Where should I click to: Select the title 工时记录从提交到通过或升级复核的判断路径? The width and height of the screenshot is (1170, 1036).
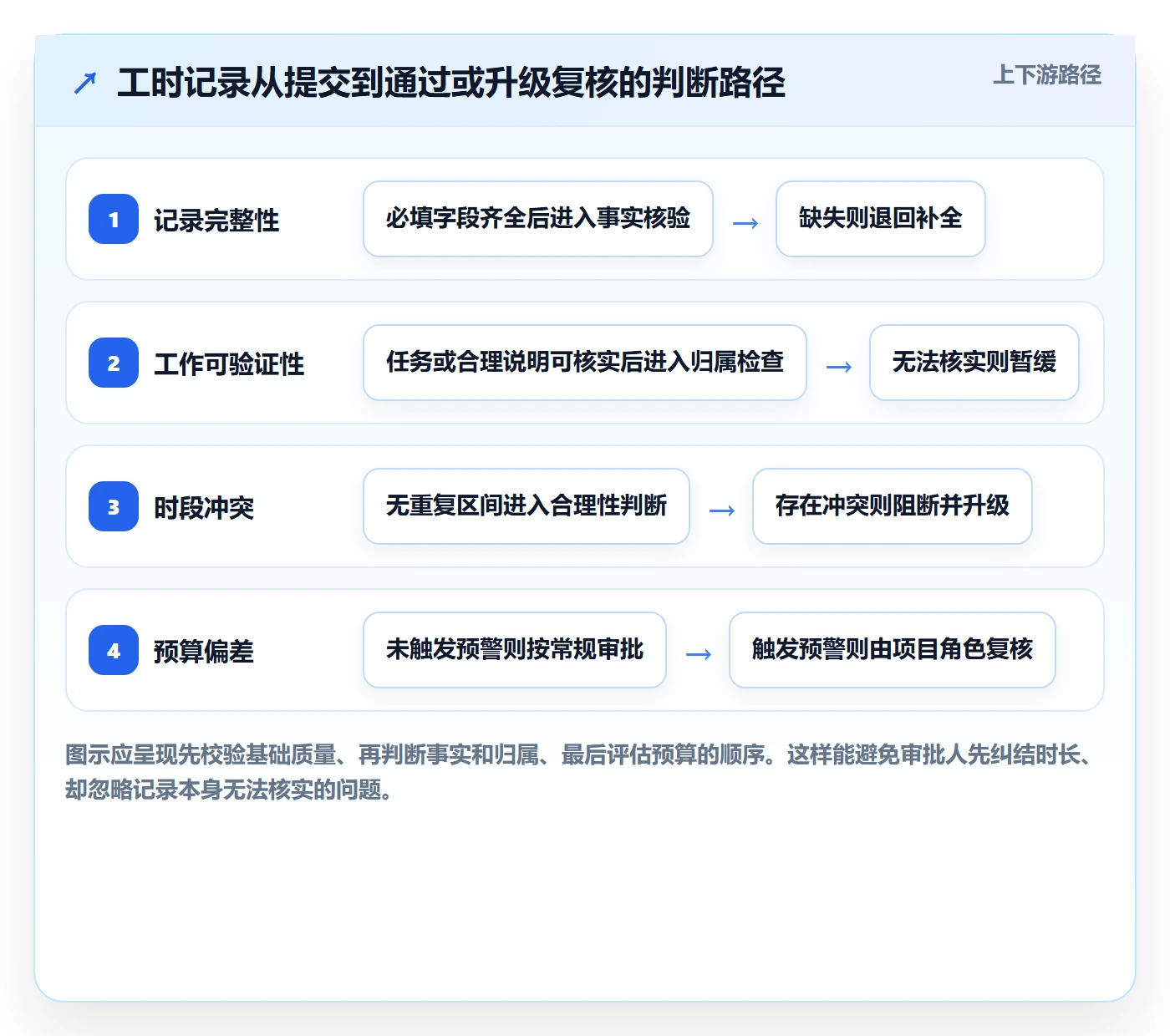click(451, 83)
